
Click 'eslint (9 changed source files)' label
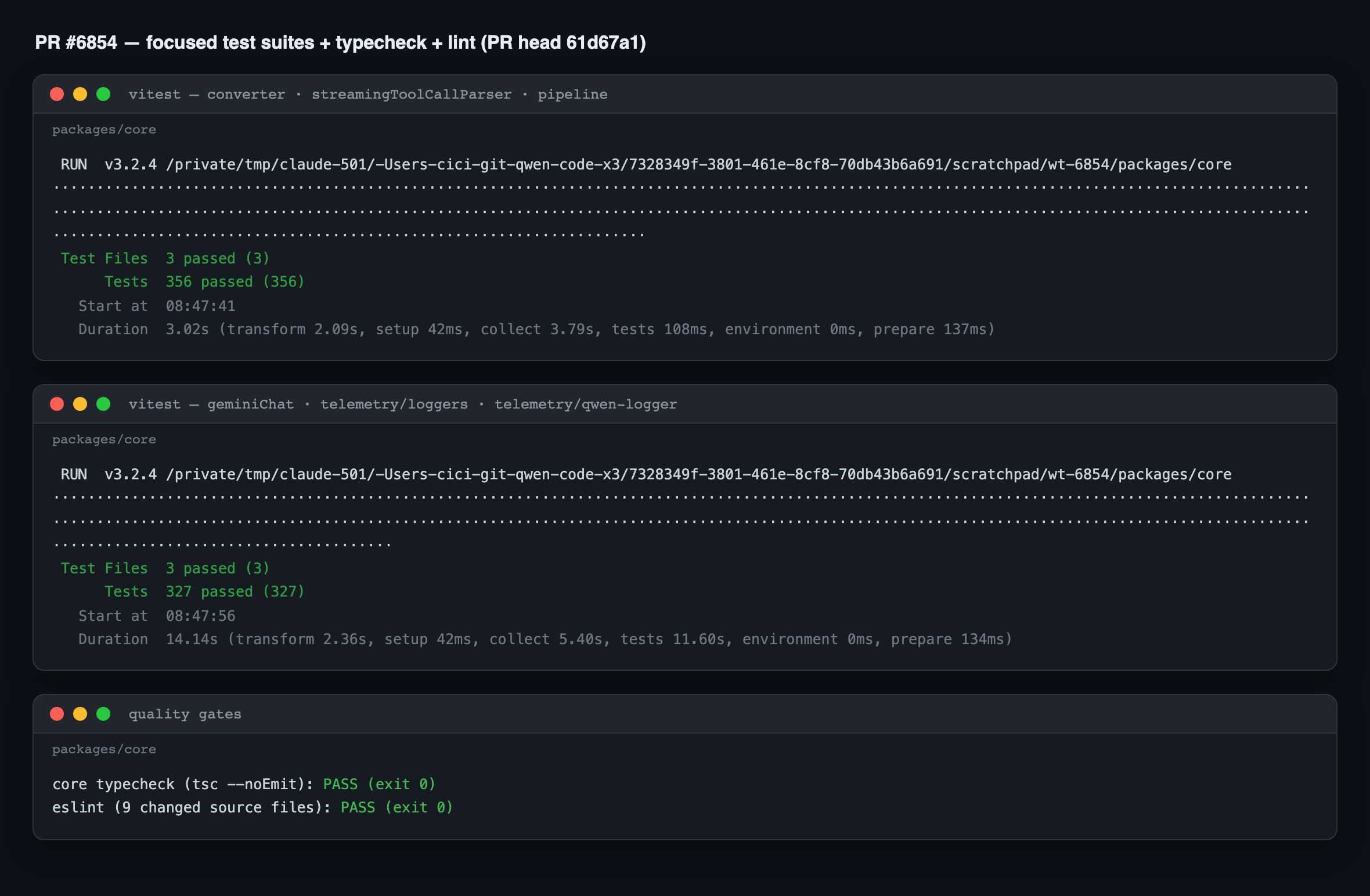[191, 808]
